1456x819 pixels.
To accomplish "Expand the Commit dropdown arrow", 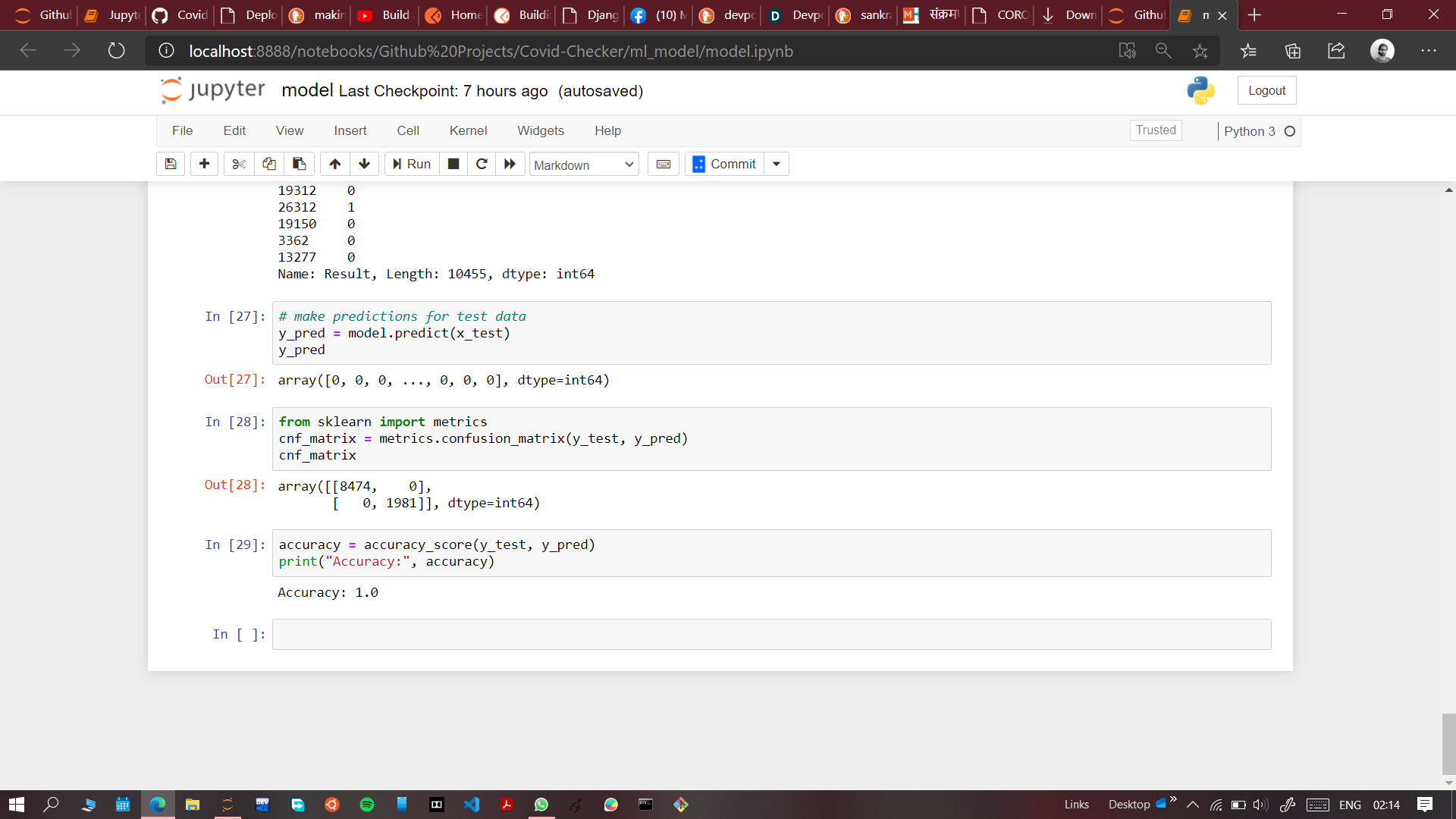I will pyautogui.click(x=777, y=164).
